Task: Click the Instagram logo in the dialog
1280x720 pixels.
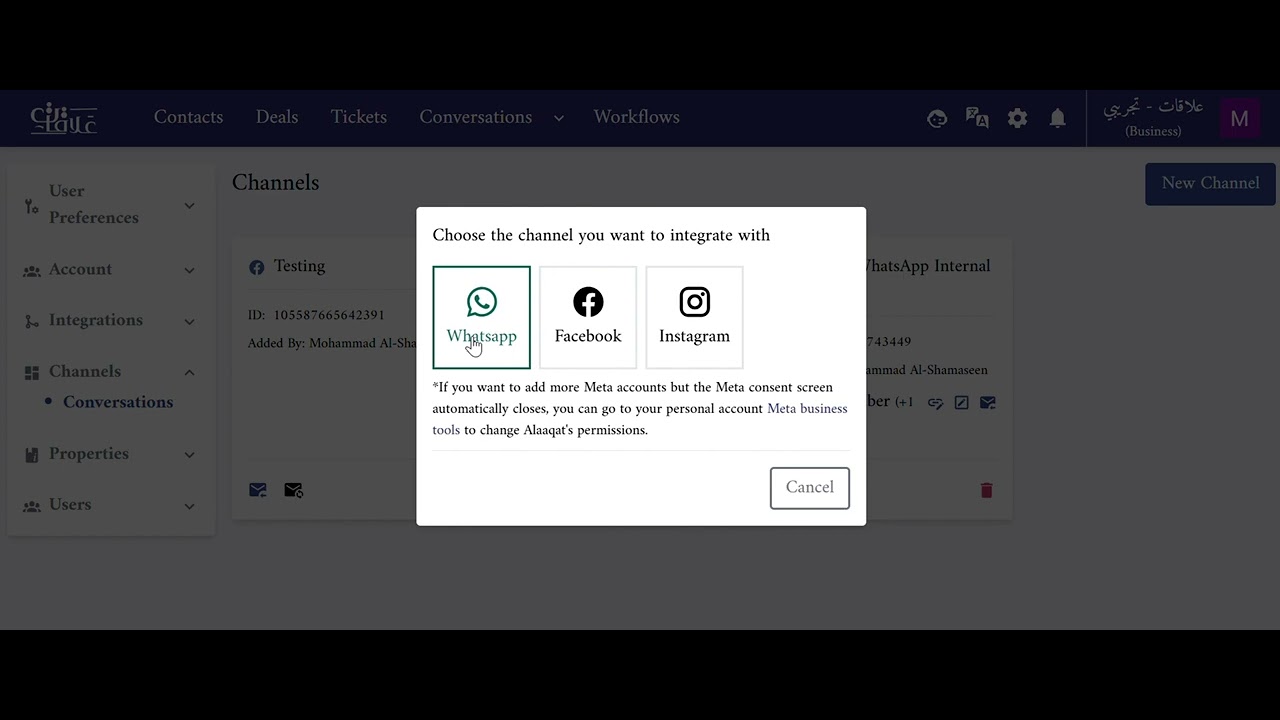Action: pyautogui.click(x=694, y=302)
